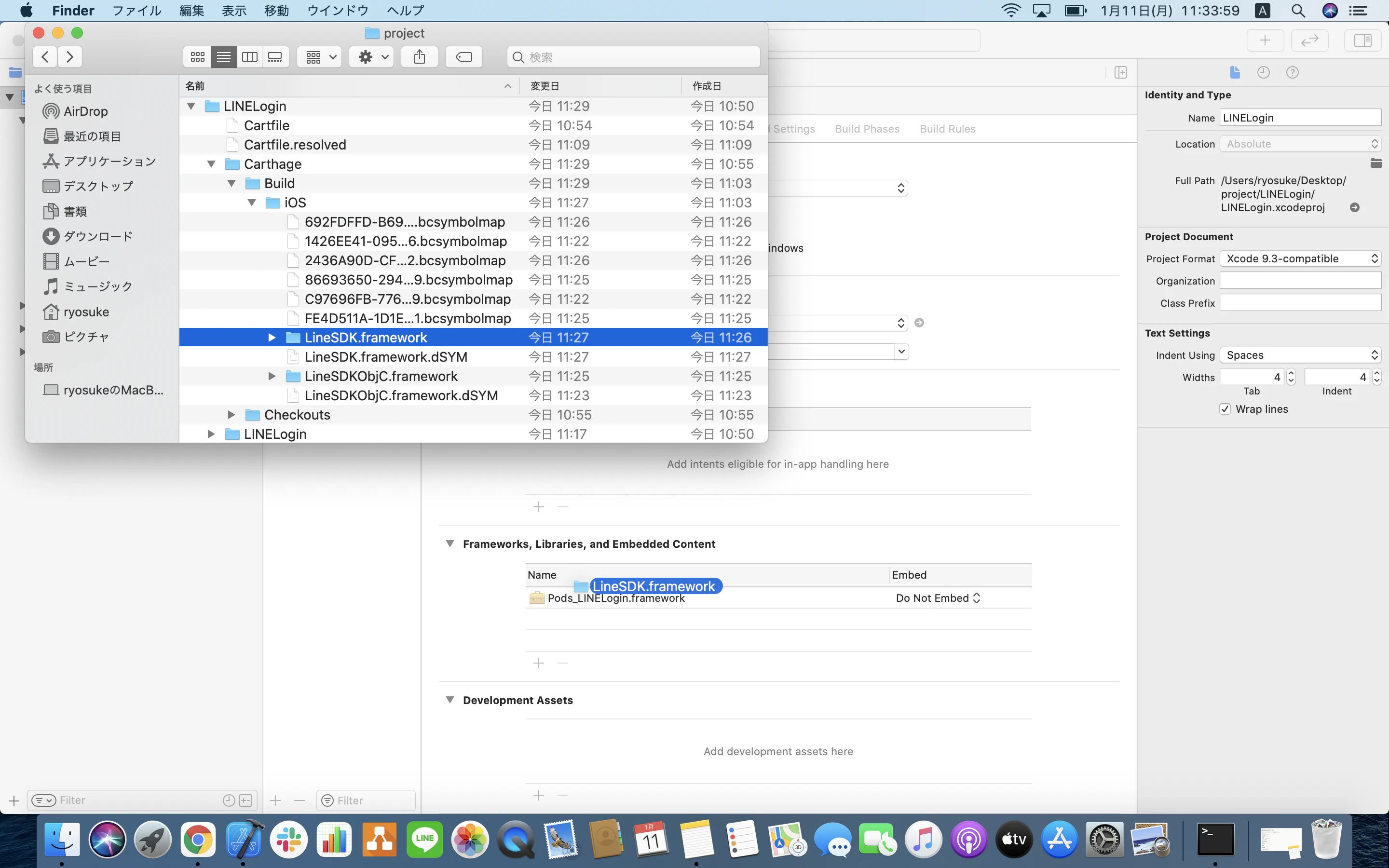
Task: Switch Finder to column view
Action: 250,57
